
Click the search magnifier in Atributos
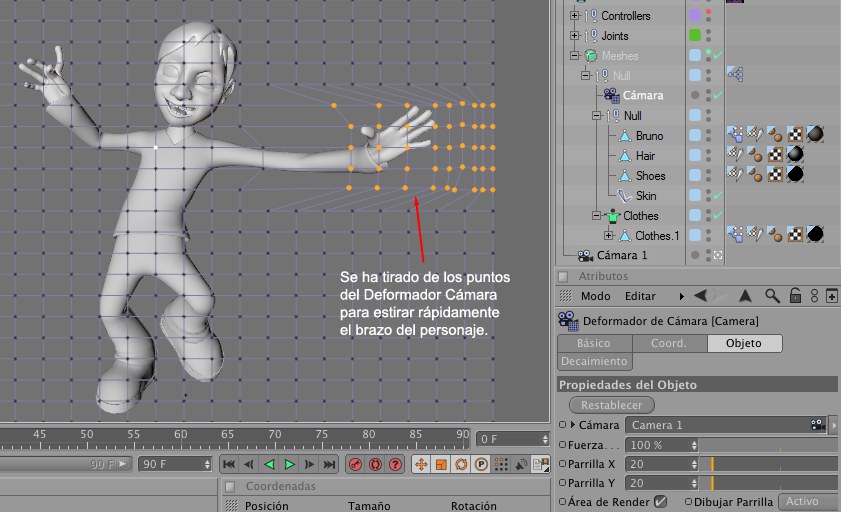pos(772,296)
